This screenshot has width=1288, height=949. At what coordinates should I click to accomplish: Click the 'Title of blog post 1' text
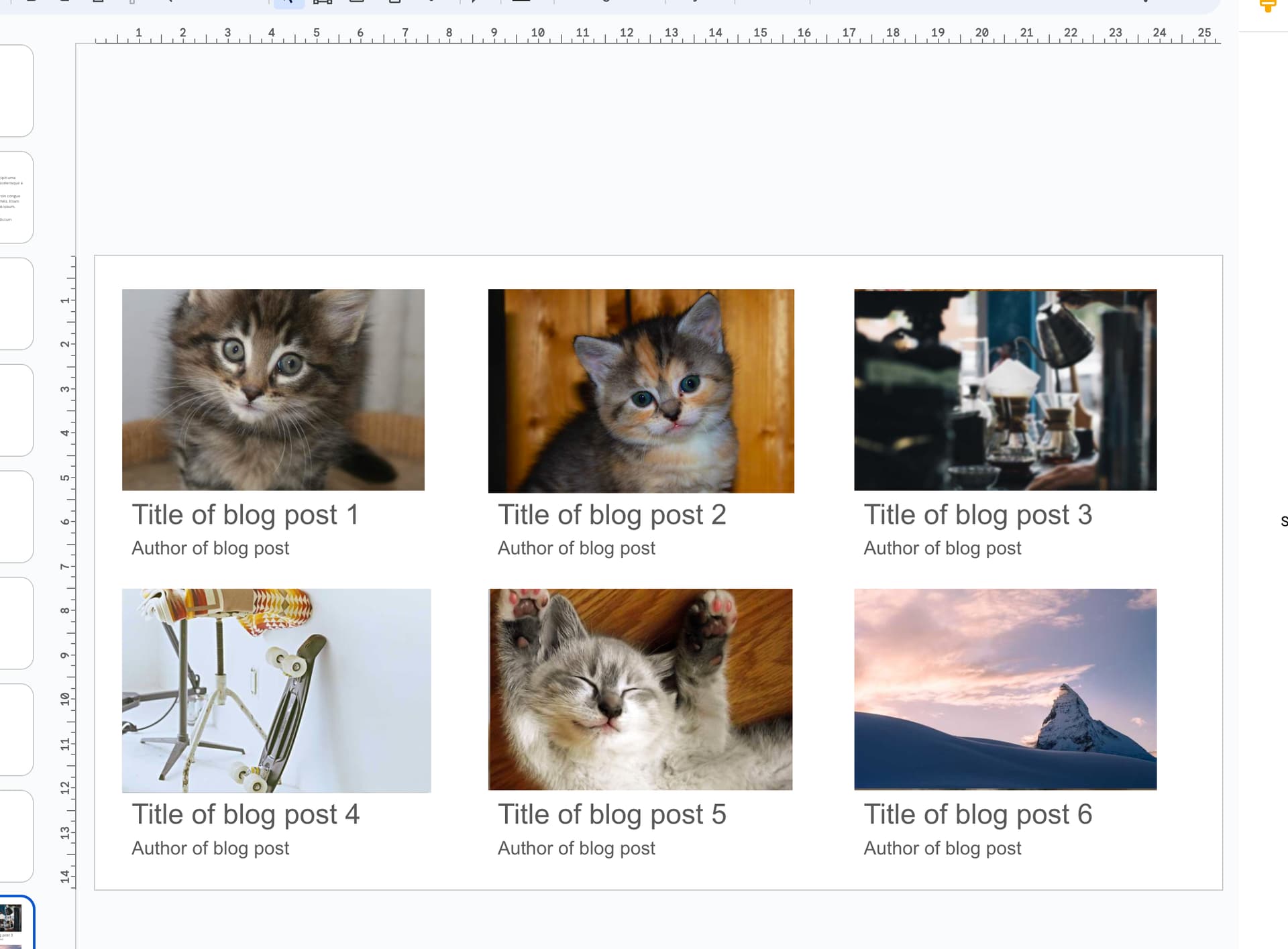pos(245,515)
